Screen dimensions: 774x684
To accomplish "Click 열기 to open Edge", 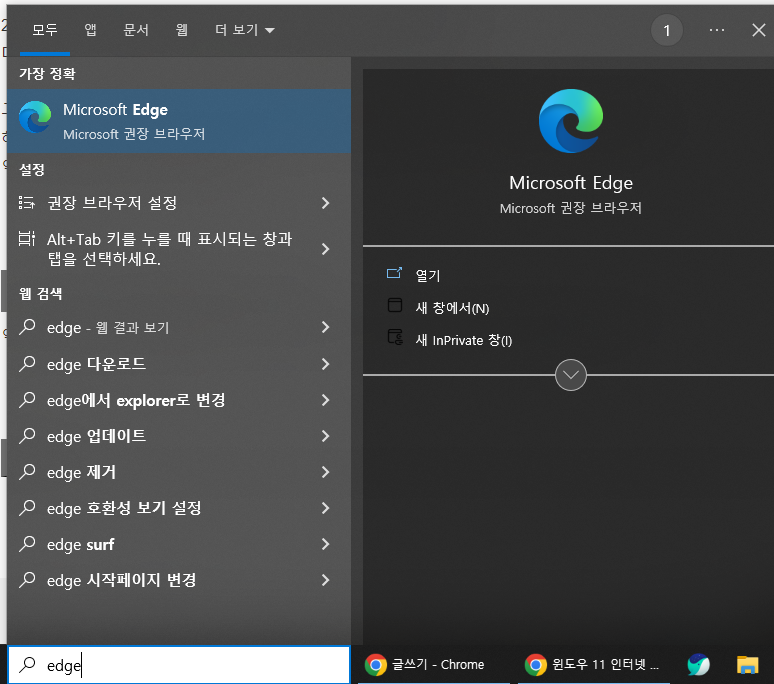I will click(x=427, y=275).
